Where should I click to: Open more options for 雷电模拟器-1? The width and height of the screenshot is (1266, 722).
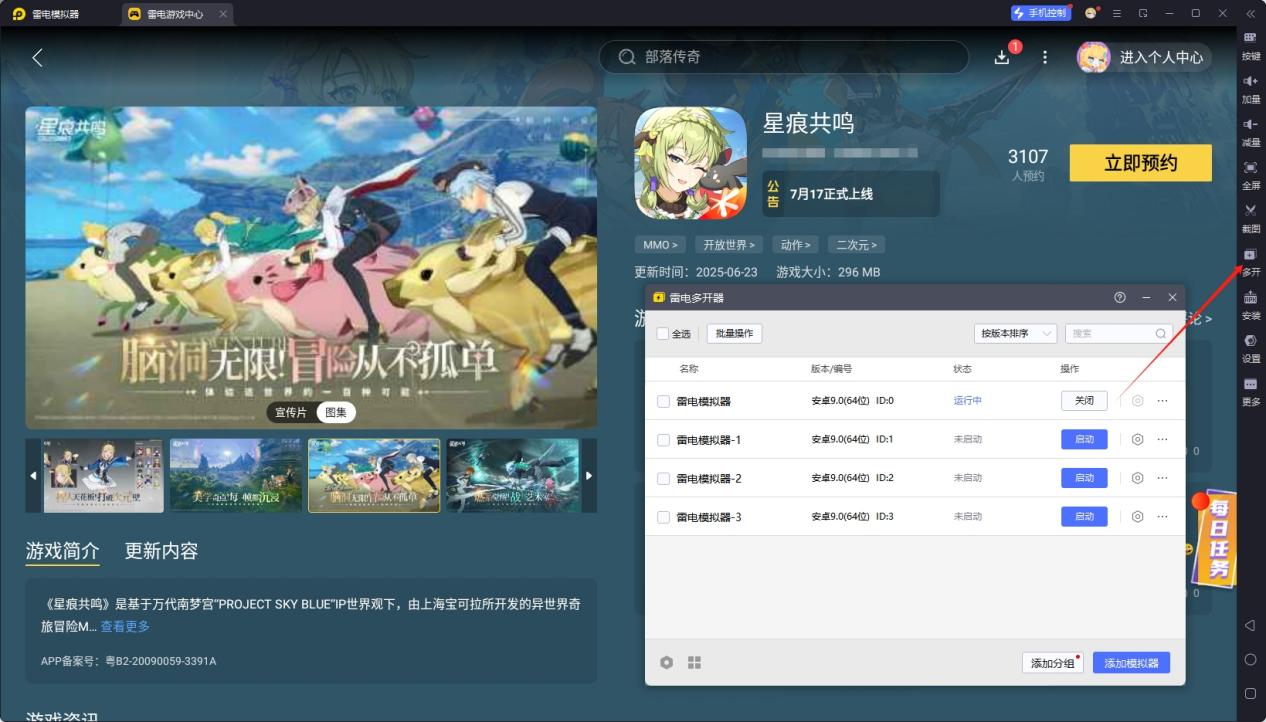tap(1162, 439)
